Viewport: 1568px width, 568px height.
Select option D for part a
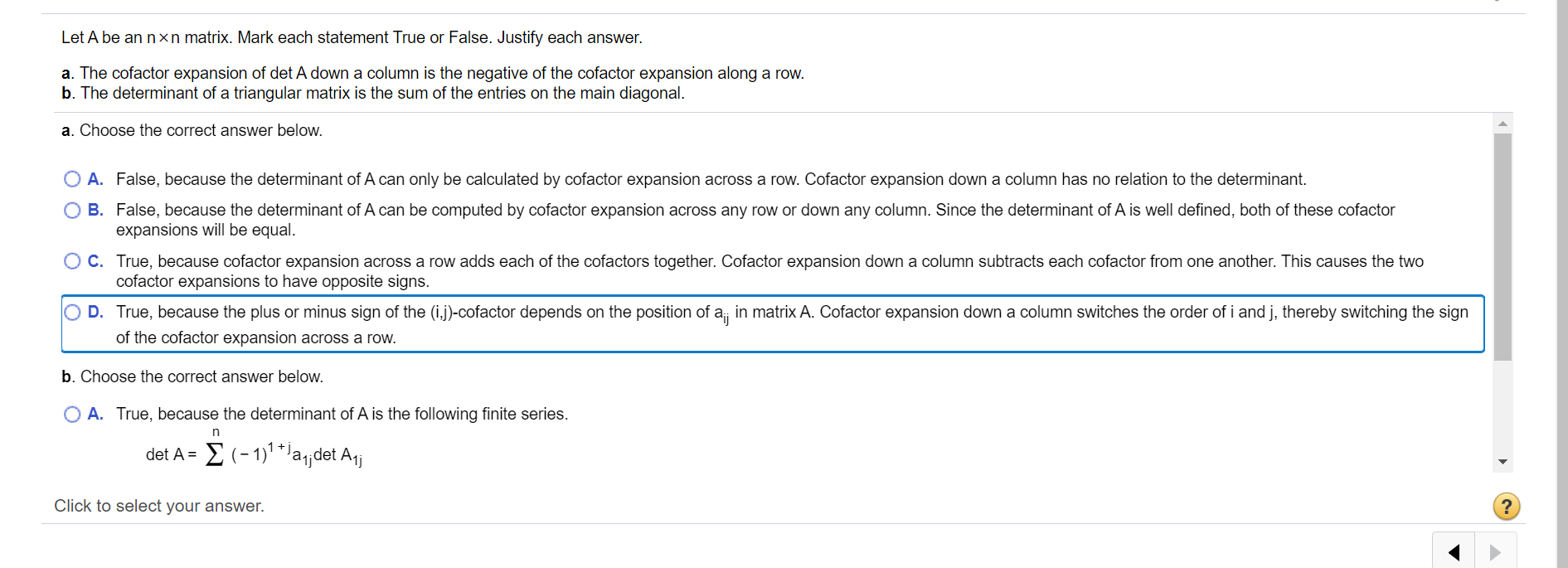pos(72,312)
